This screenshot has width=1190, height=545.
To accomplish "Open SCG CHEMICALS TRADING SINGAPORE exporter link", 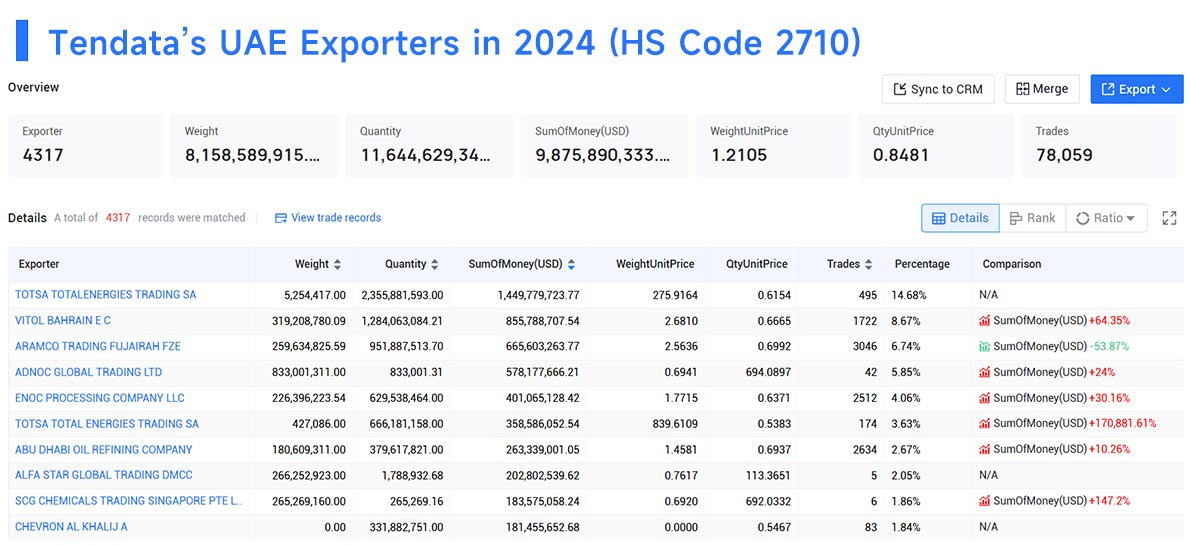I will tap(129, 501).
